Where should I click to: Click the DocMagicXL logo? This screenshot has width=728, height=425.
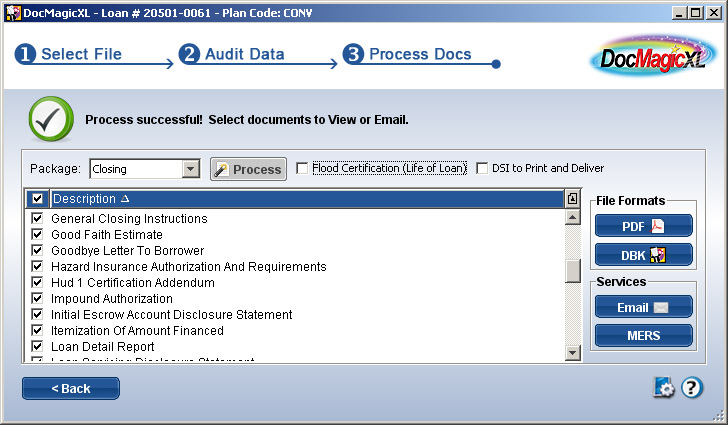654,56
